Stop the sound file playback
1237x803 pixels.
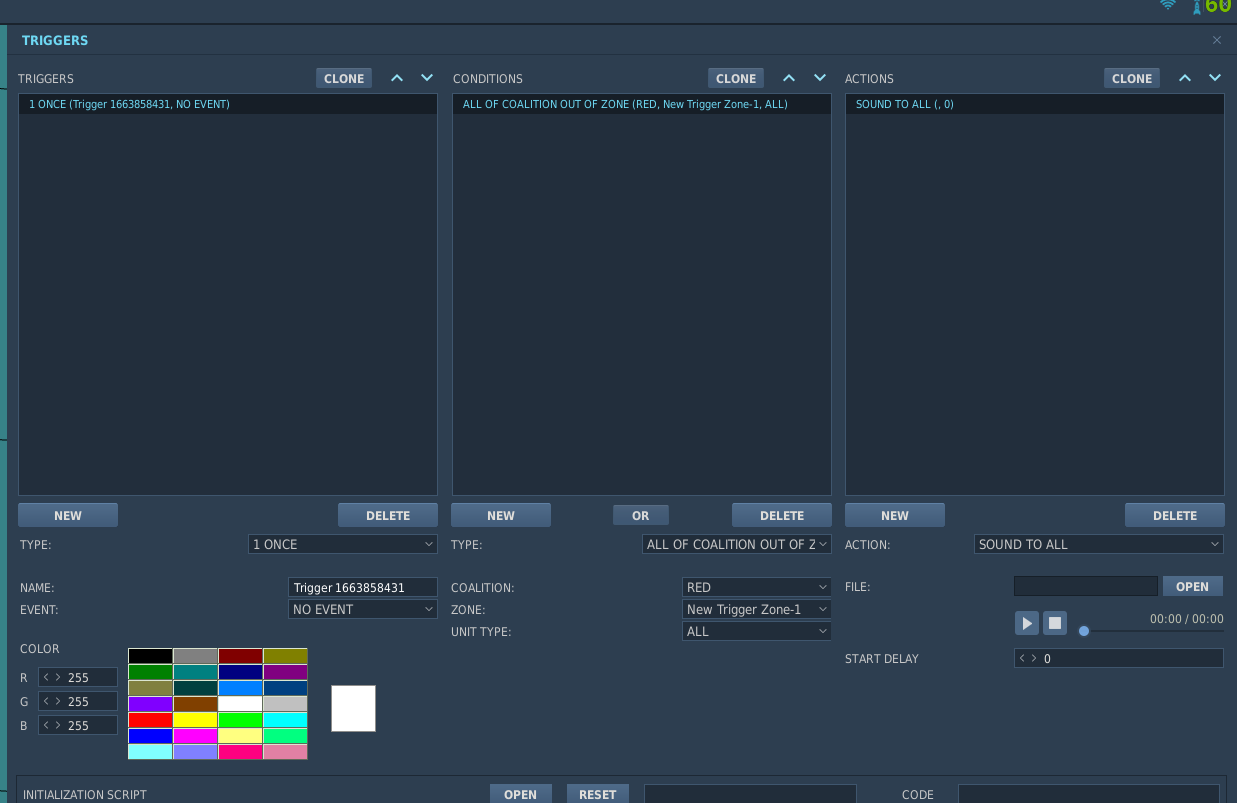pos(1055,623)
